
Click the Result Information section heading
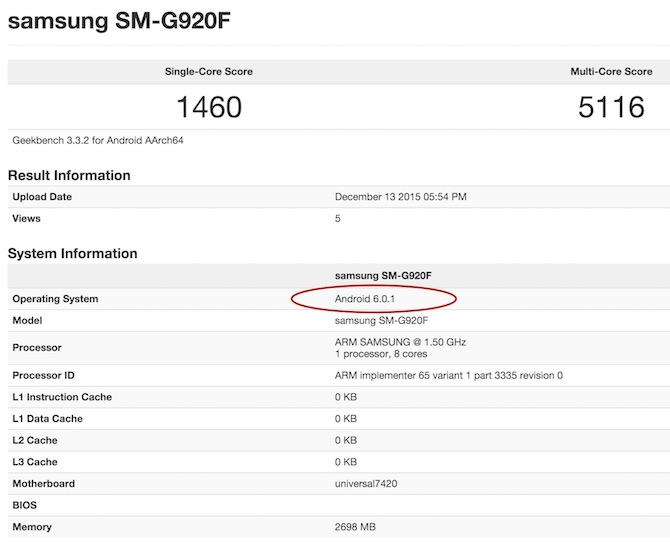[x=69, y=175]
